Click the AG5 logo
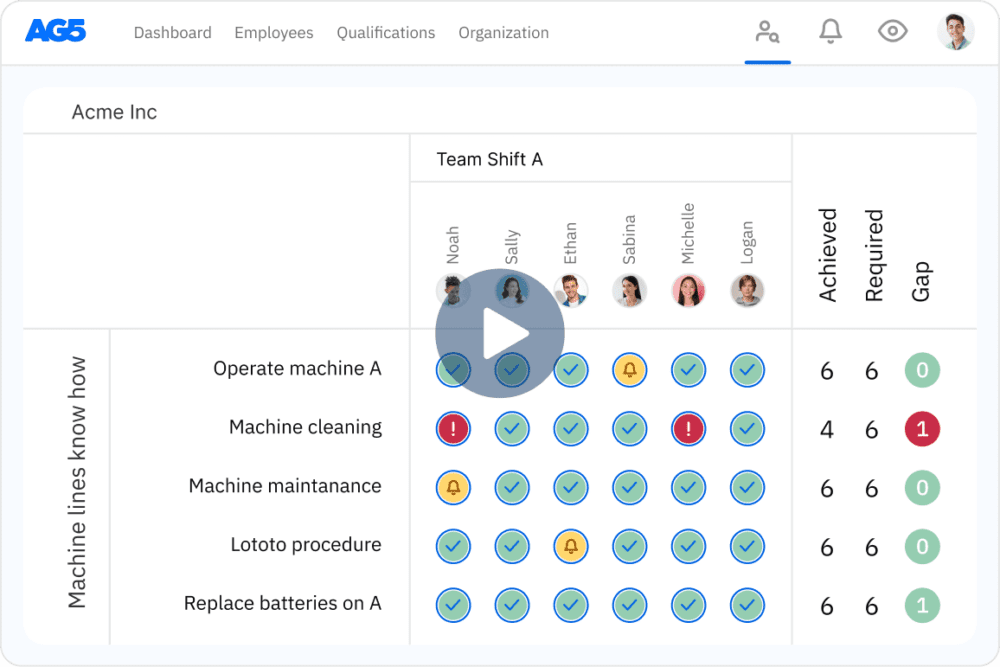The height and width of the screenshot is (667, 1000). (55, 31)
